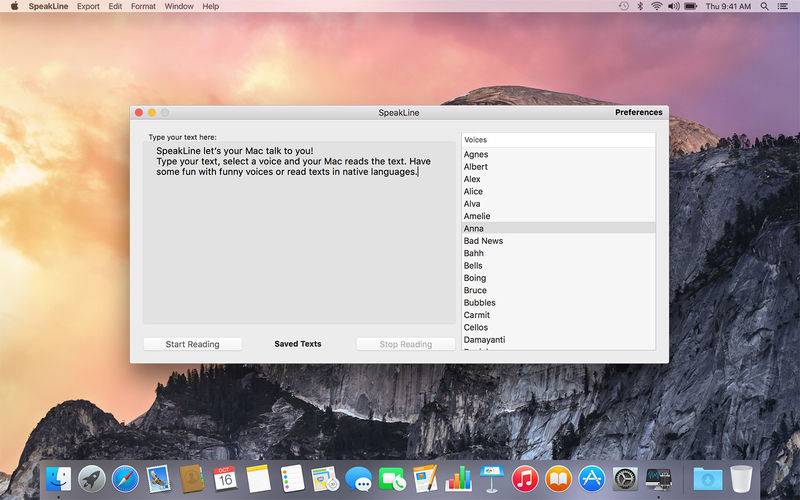Open Keynote podium icon in Dock

point(492,479)
